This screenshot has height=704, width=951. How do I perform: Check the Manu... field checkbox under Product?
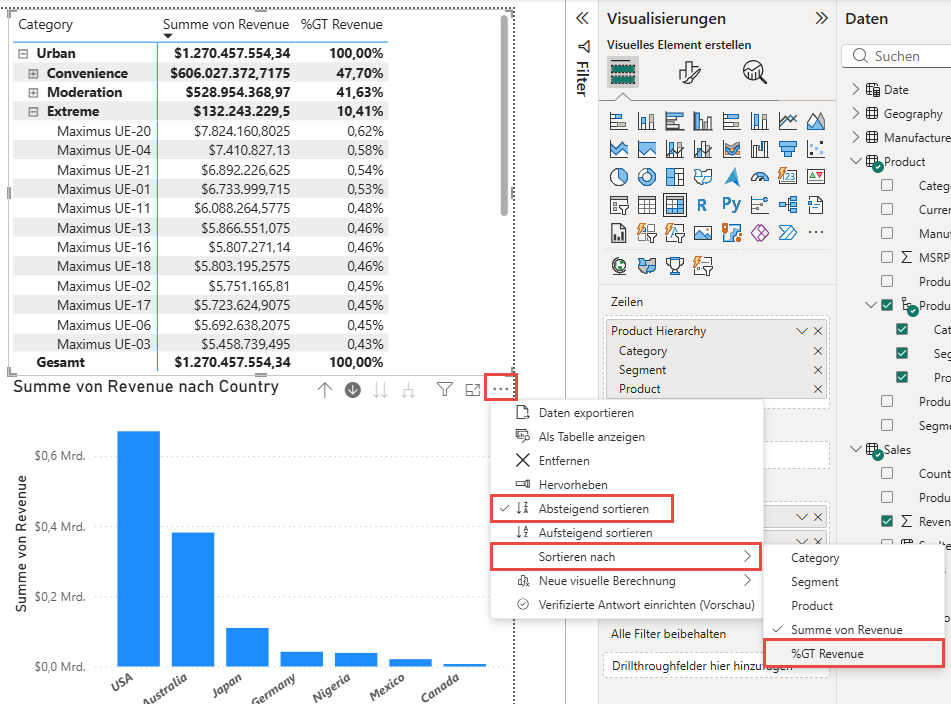(887, 233)
